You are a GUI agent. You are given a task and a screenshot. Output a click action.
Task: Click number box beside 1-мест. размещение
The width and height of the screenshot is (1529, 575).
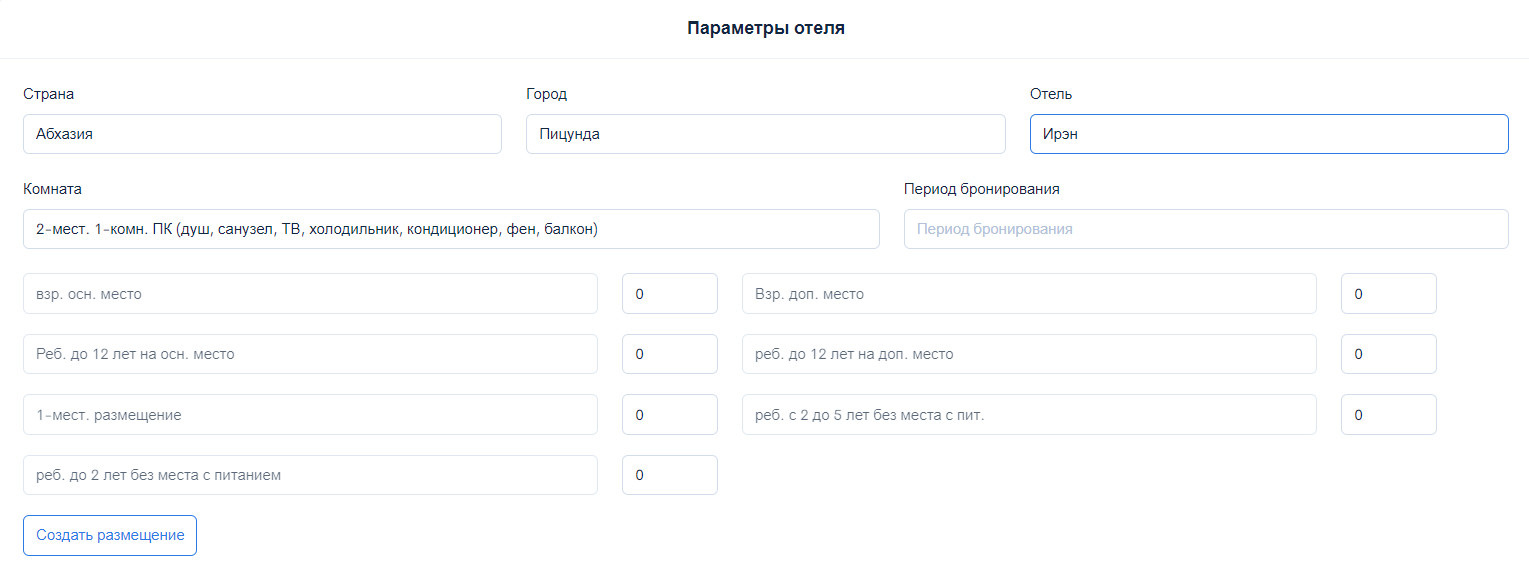(x=669, y=415)
